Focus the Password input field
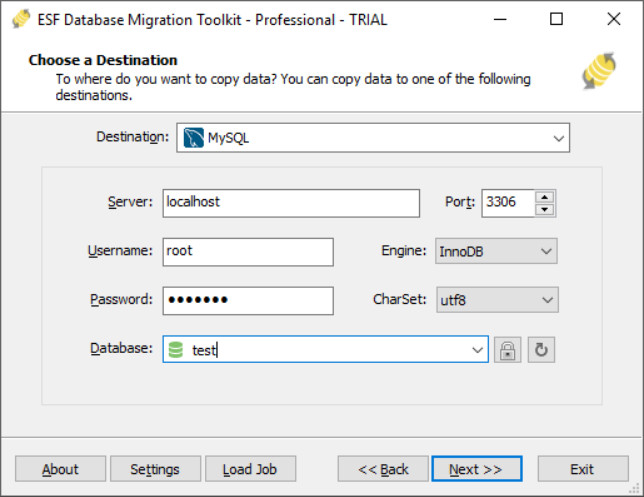 pyautogui.click(x=247, y=300)
